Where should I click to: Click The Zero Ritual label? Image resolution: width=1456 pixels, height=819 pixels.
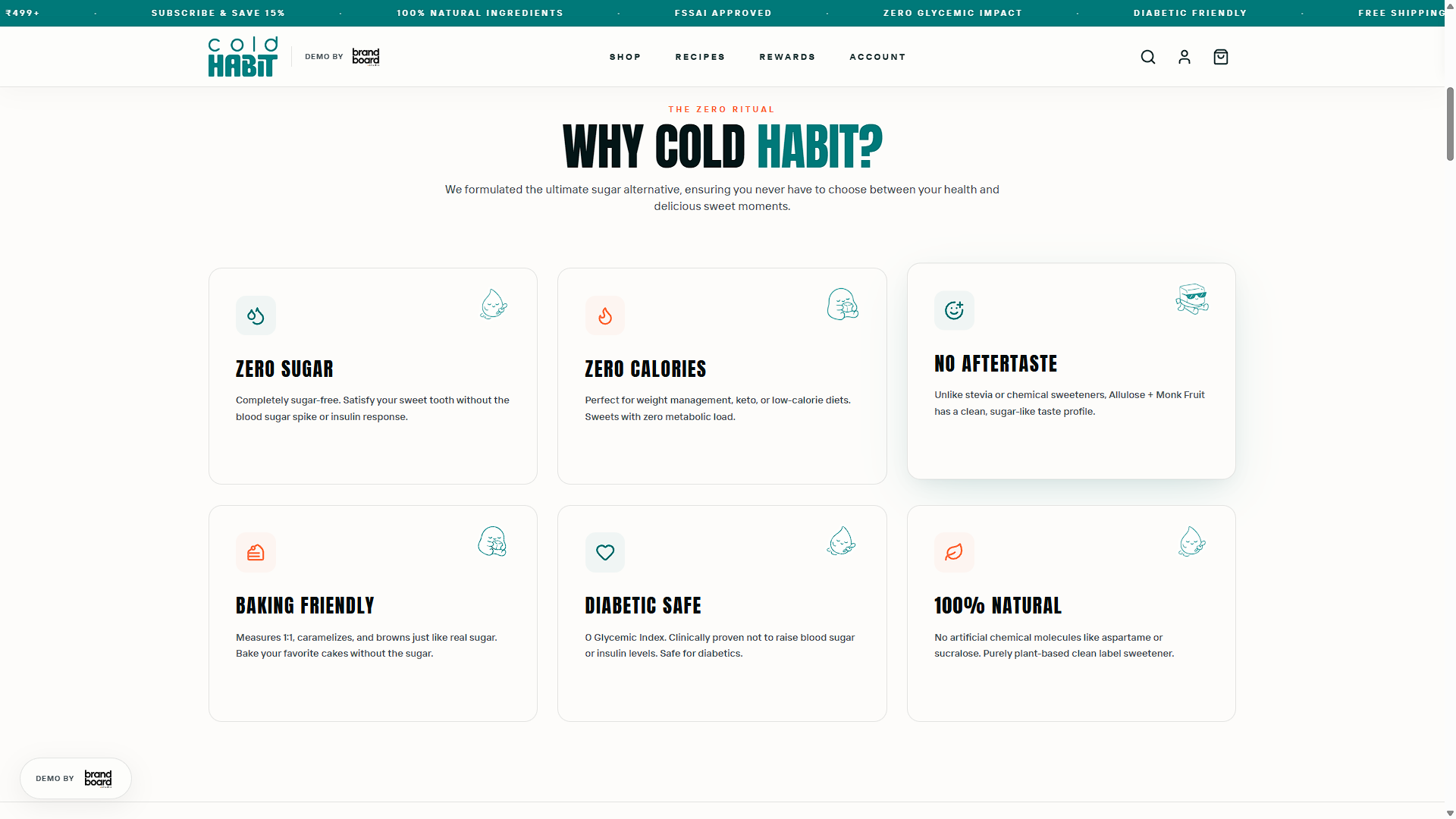tap(722, 109)
